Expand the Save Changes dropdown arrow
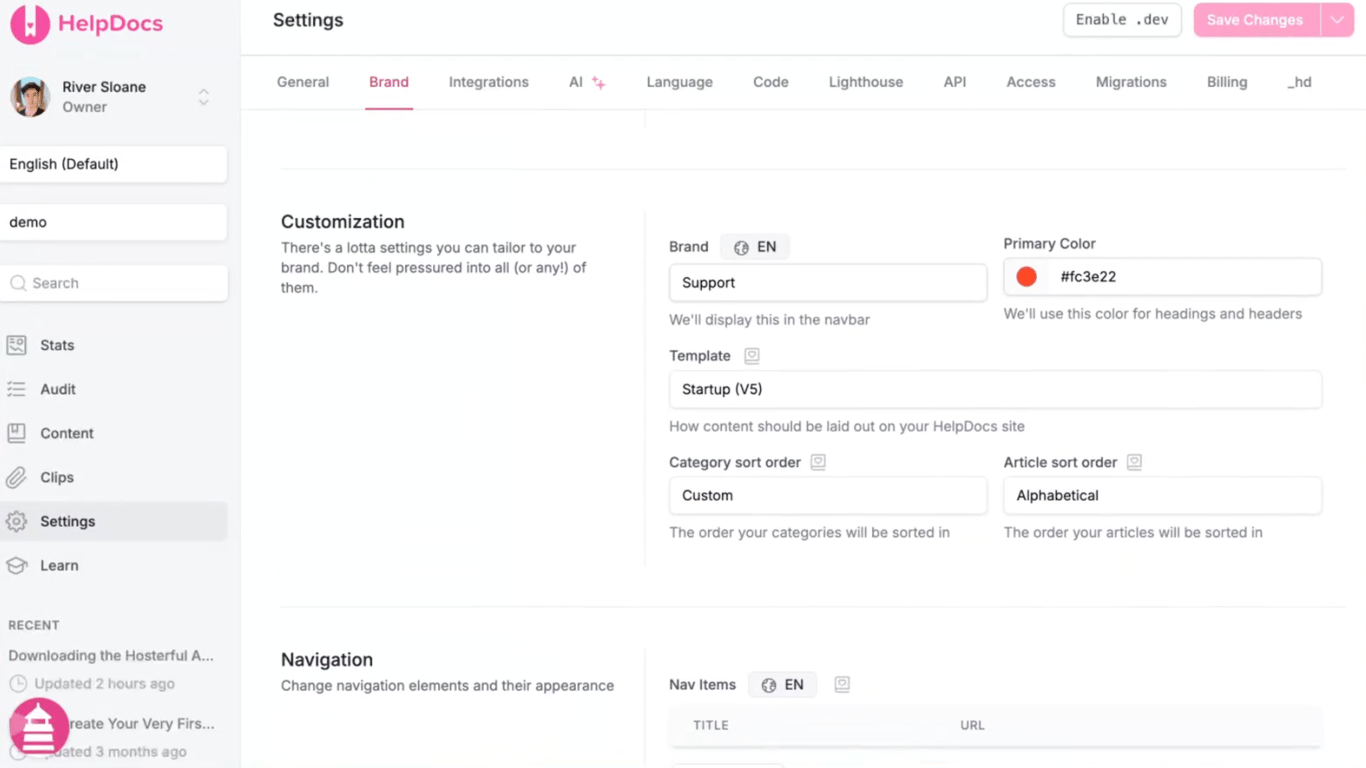Image resolution: width=1366 pixels, height=768 pixels. point(1337,19)
